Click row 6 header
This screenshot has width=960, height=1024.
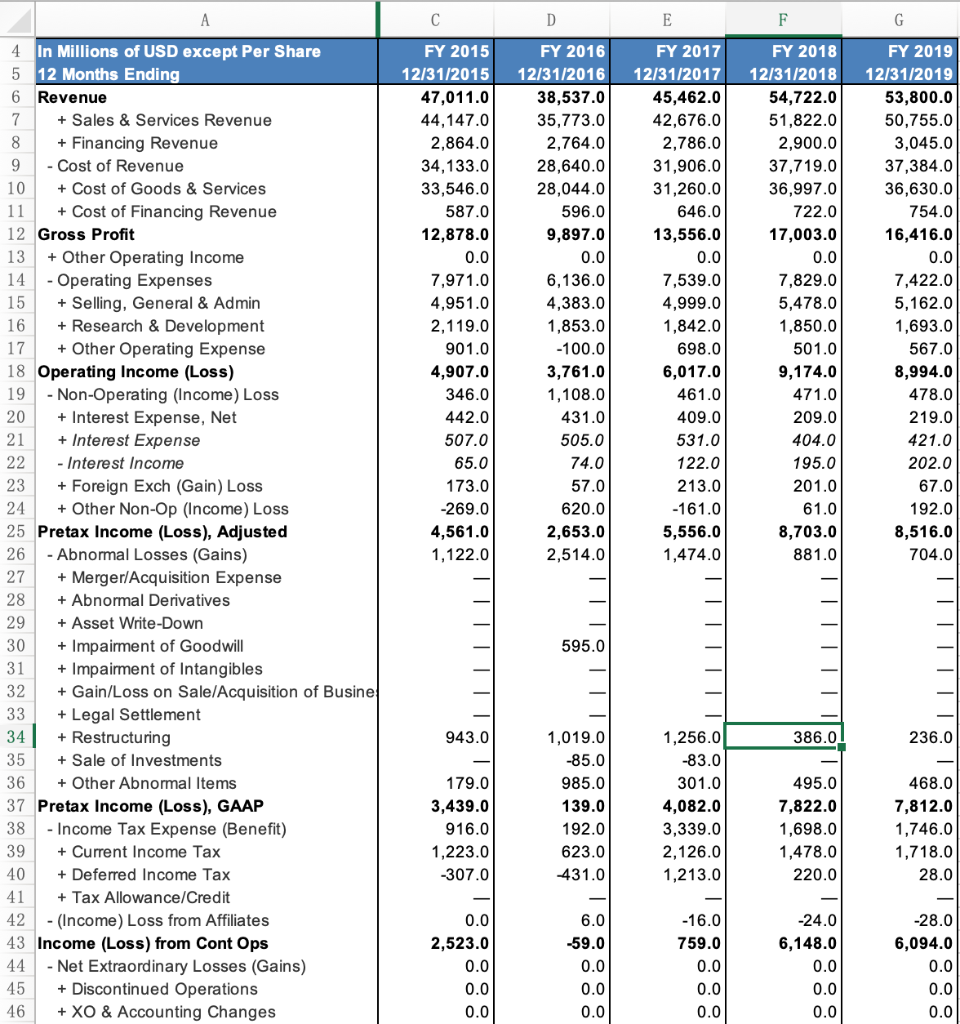pyautogui.click(x=18, y=97)
